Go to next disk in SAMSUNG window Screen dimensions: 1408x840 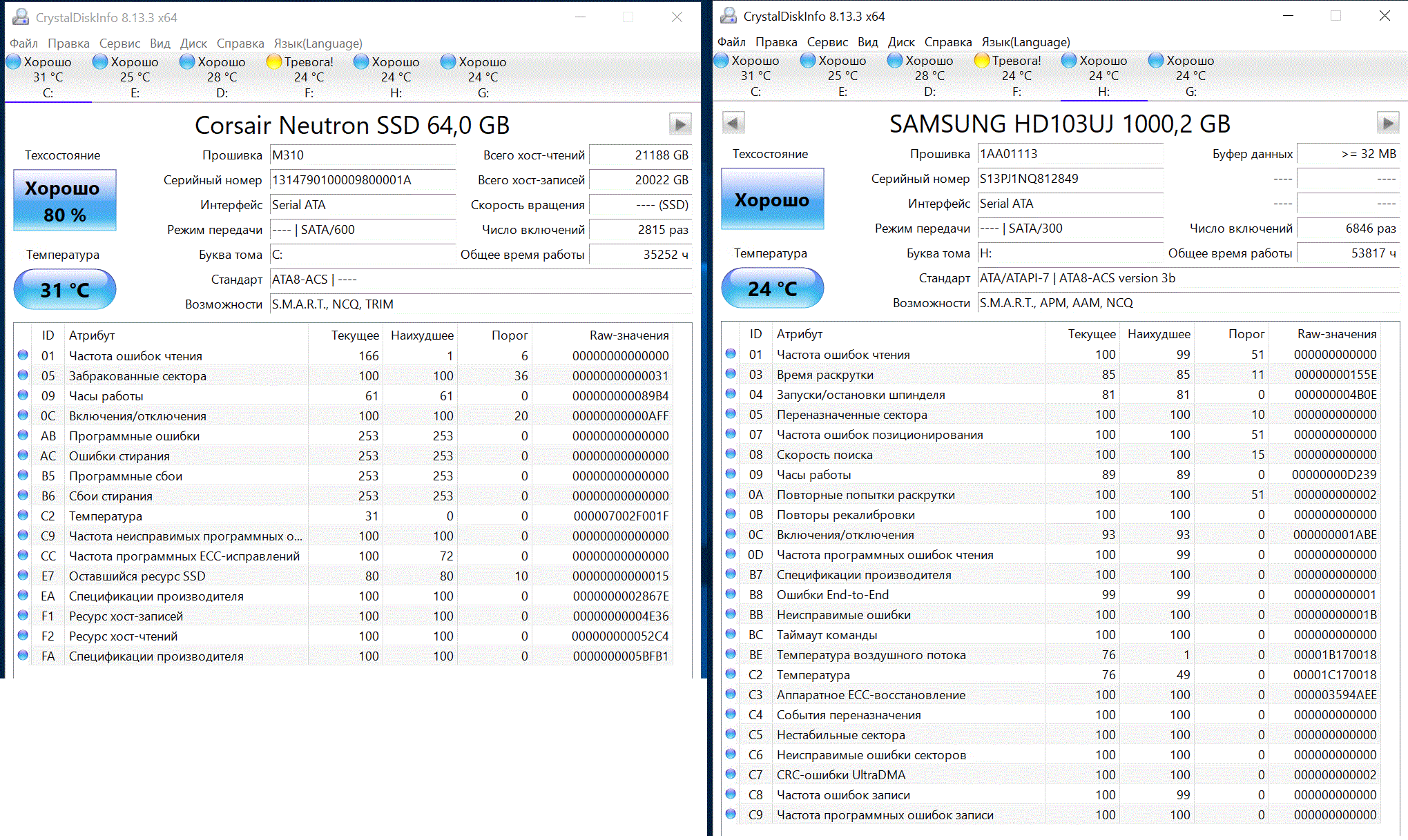[x=1388, y=123]
